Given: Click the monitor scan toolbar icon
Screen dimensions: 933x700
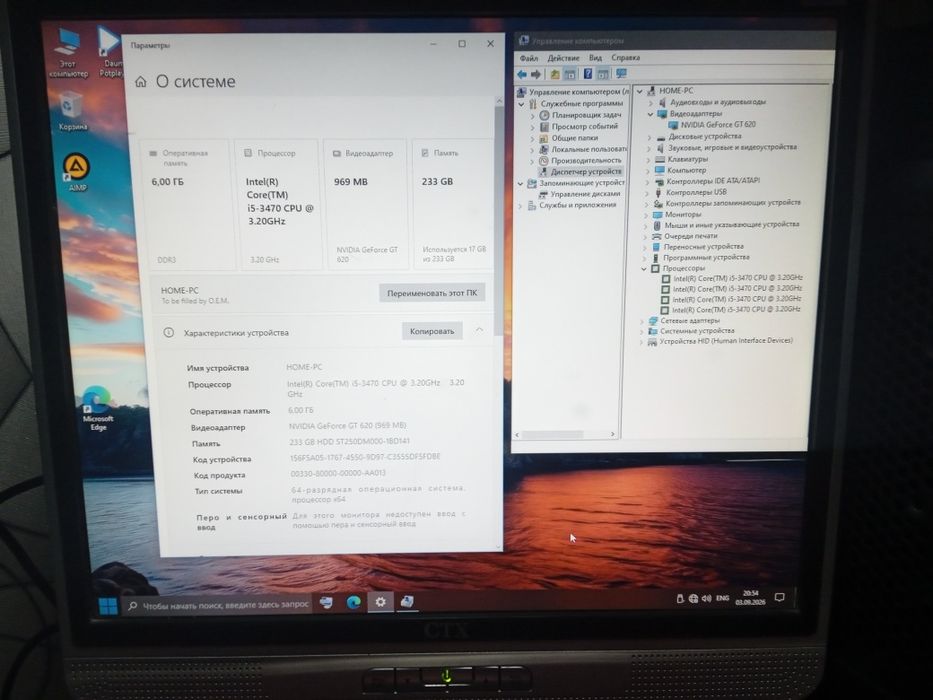Looking at the screenshot, I should pyautogui.click(x=621, y=73).
